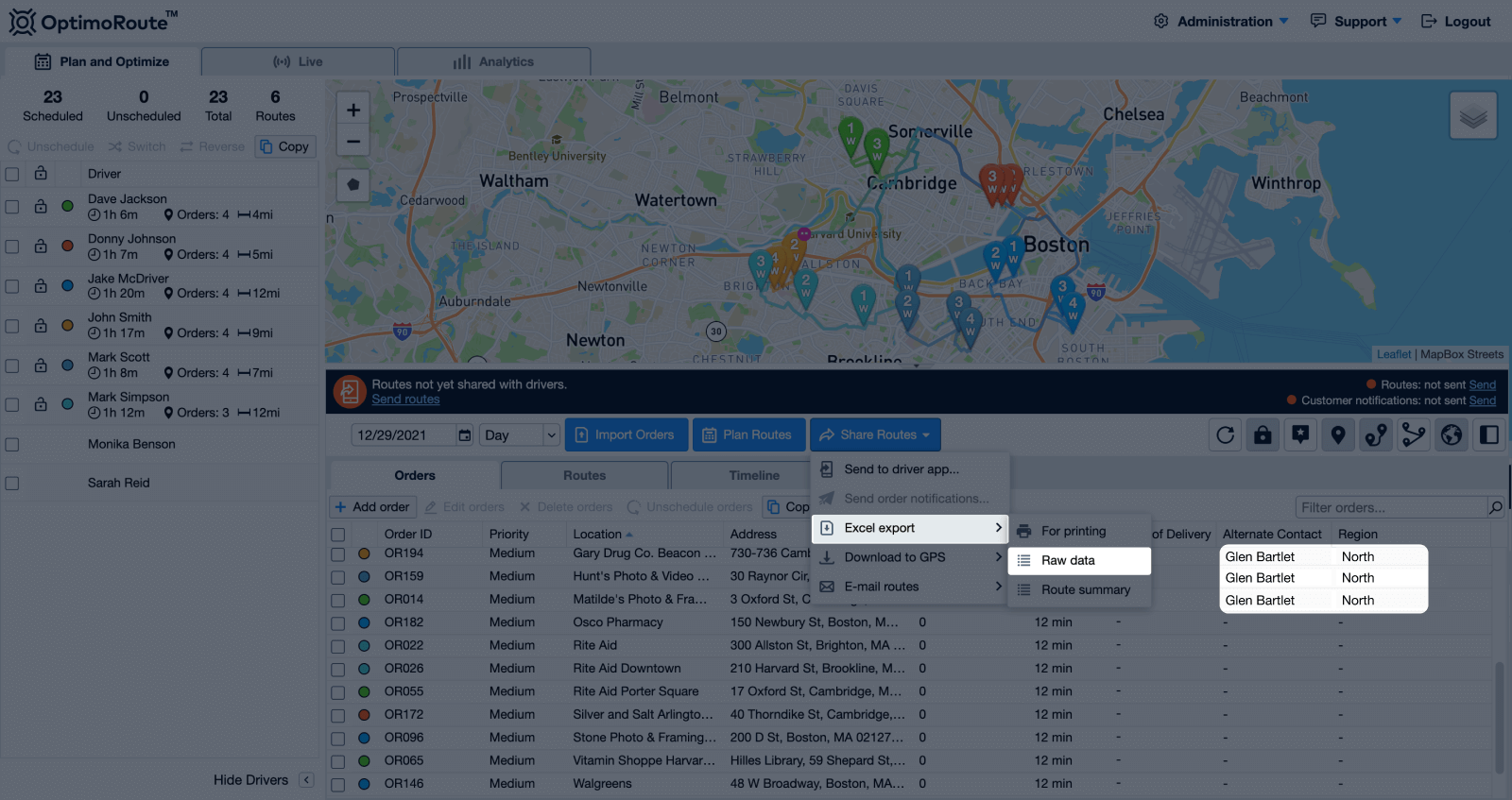
Task: Collapse the drivers panel arrow
Action: point(306,779)
